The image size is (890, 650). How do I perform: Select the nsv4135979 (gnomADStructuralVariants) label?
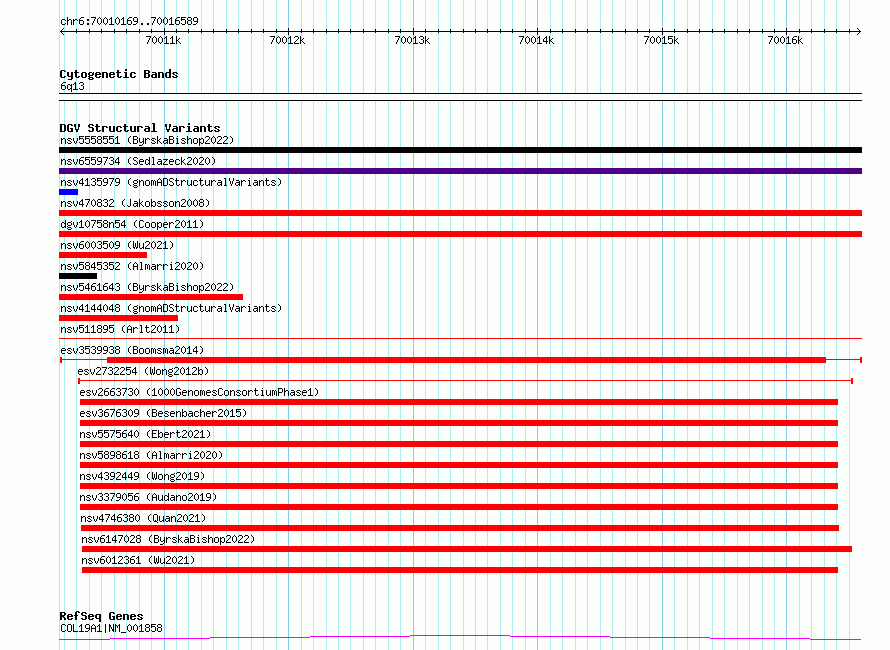point(171,182)
